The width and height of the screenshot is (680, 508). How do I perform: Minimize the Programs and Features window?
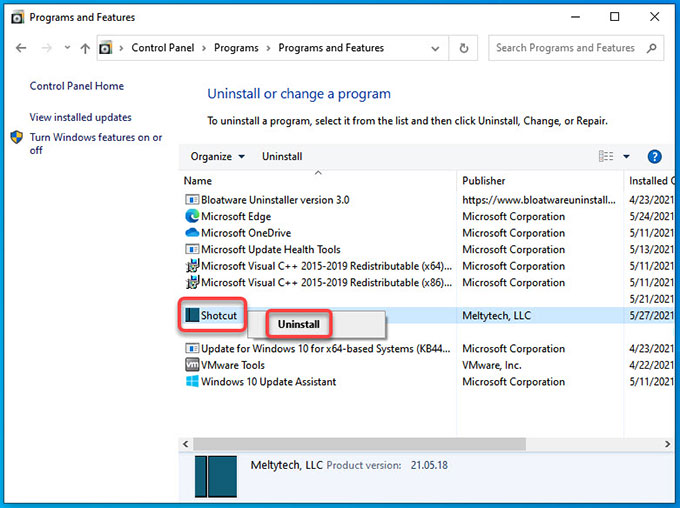(x=575, y=17)
